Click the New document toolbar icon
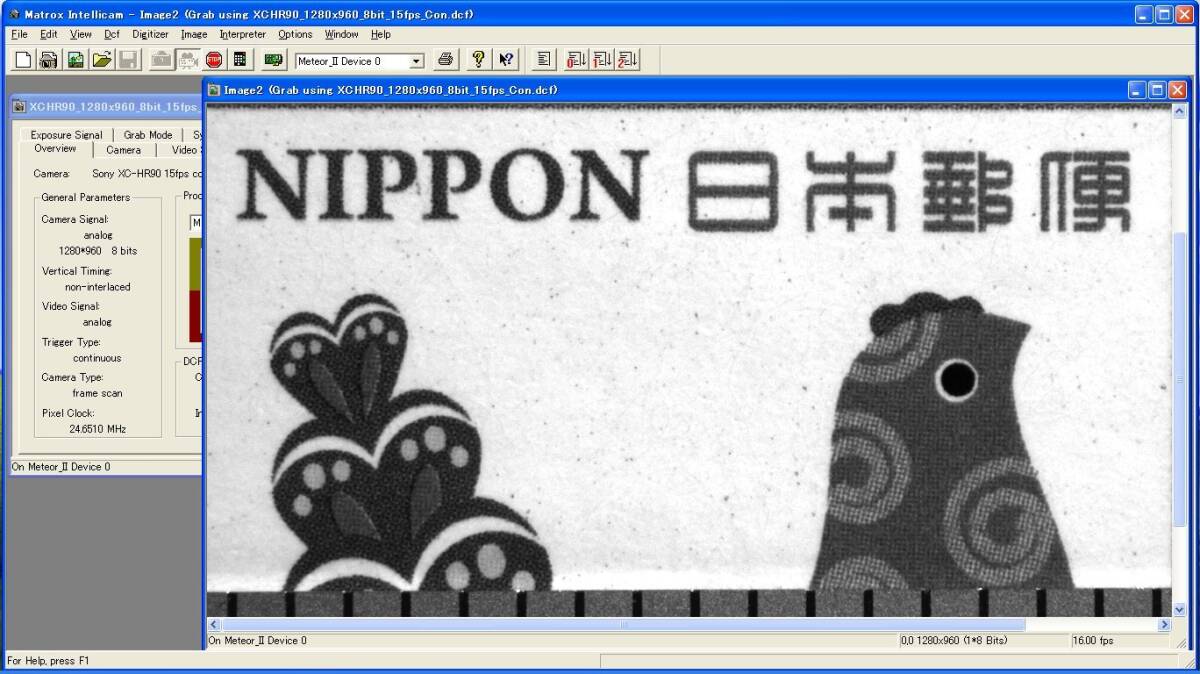 (x=23, y=60)
